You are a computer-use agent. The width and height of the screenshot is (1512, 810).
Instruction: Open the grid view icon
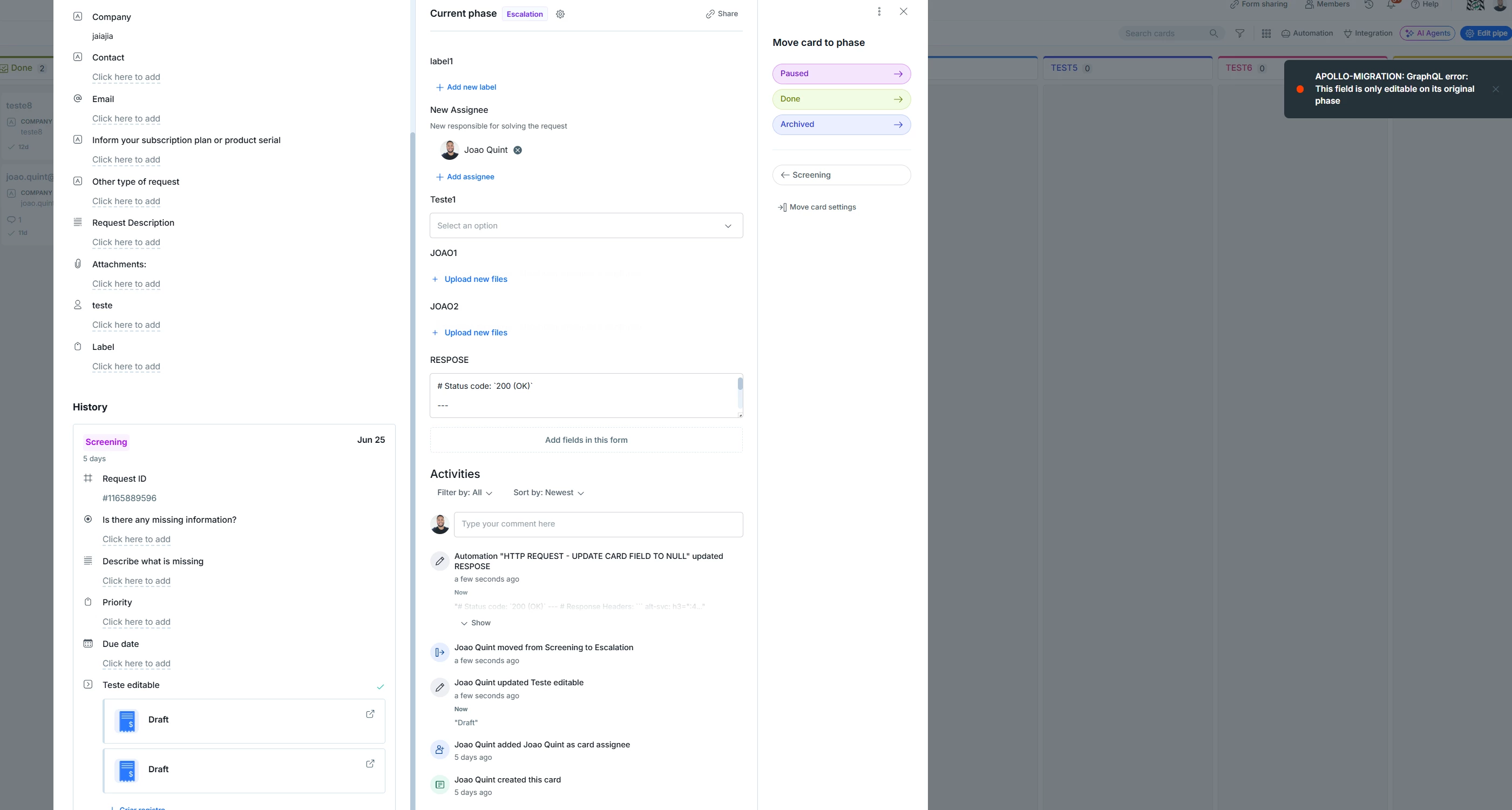click(1266, 33)
